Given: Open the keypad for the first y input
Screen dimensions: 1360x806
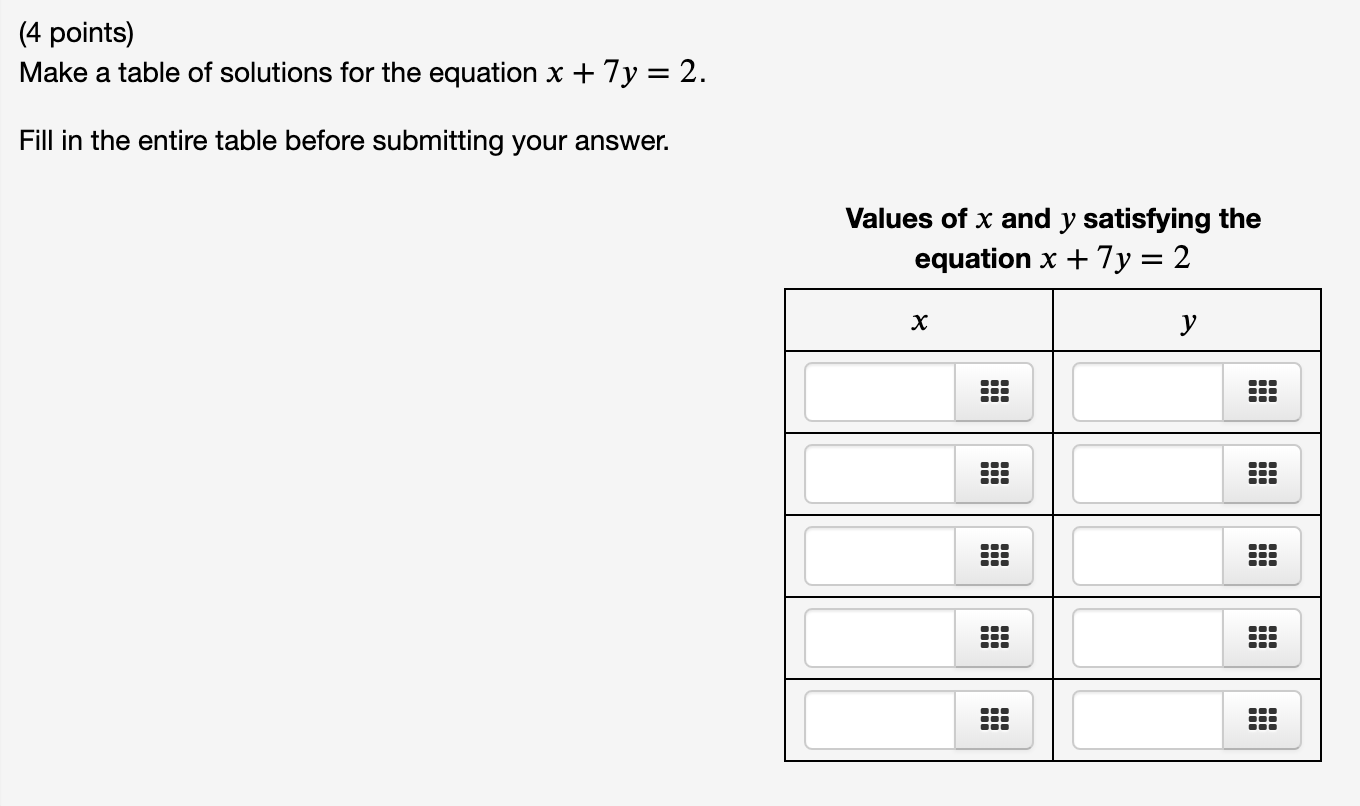Looking at the screenshot, I should point(1263,392).
